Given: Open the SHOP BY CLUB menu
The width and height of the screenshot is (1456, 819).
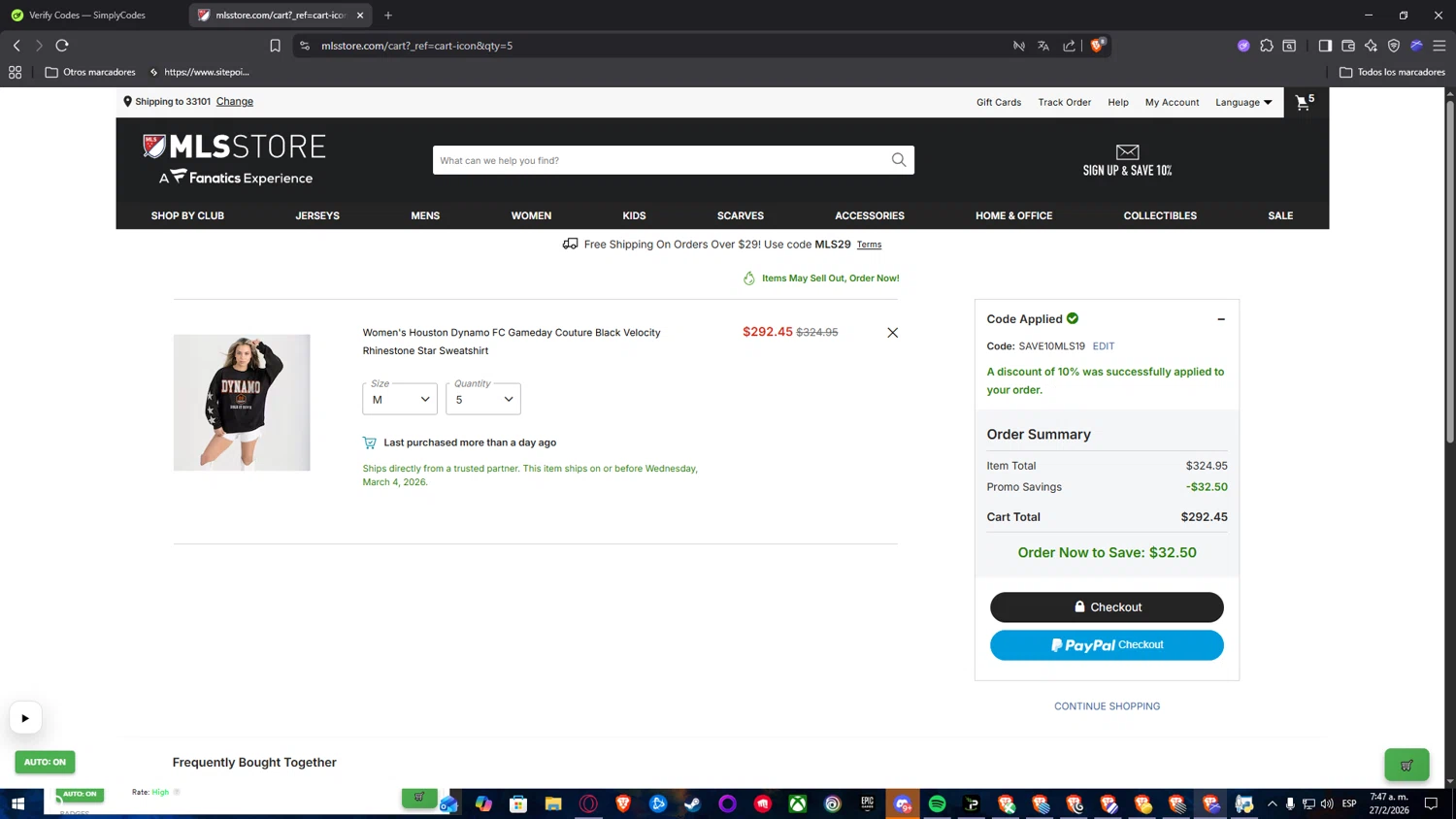Looking at the screenshot, I should pos(187,215).
